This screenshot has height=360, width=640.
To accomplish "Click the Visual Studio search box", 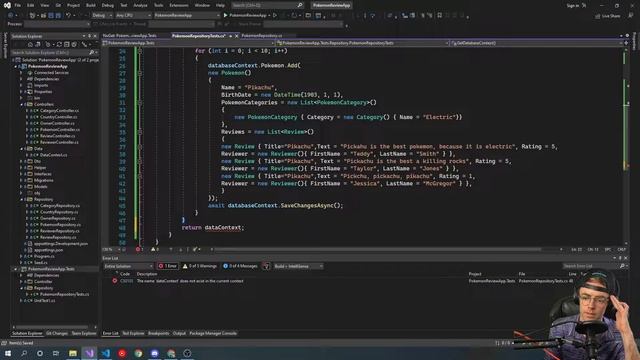I will tap(267, 5).
